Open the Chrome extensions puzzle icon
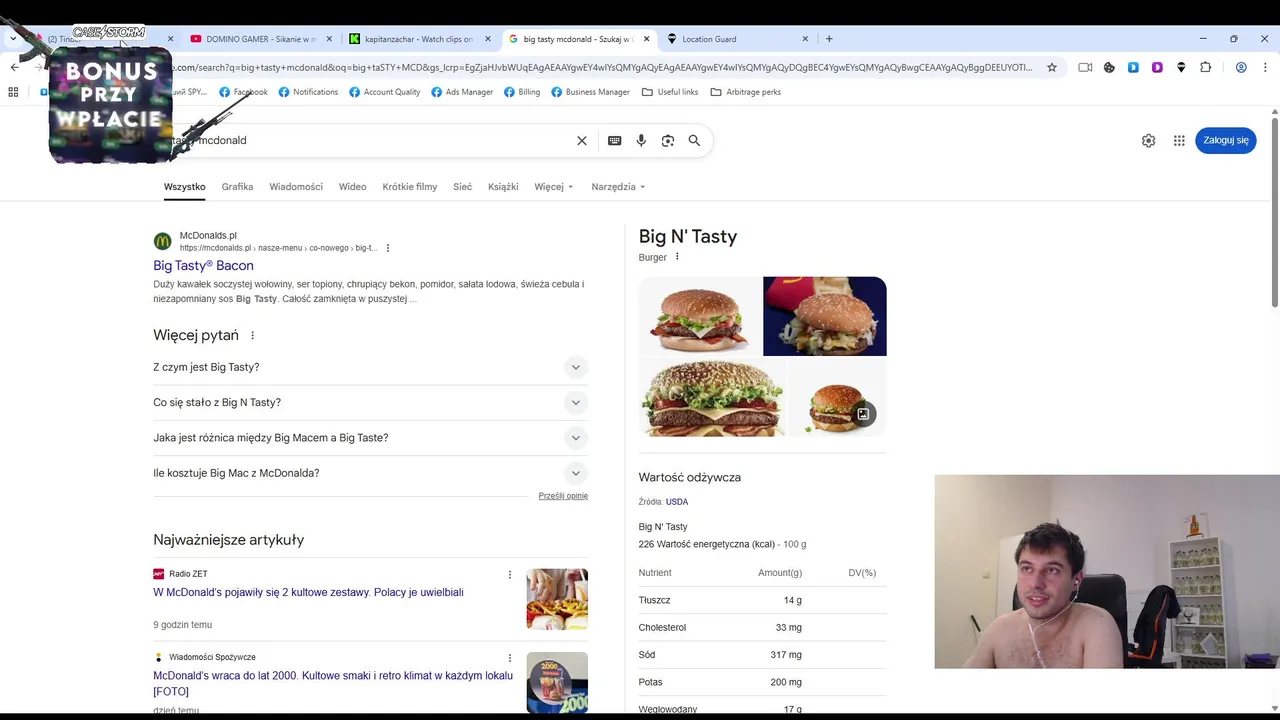Image resolution: width=1280 pixels, height=720 pixels. pos(1205,67)
